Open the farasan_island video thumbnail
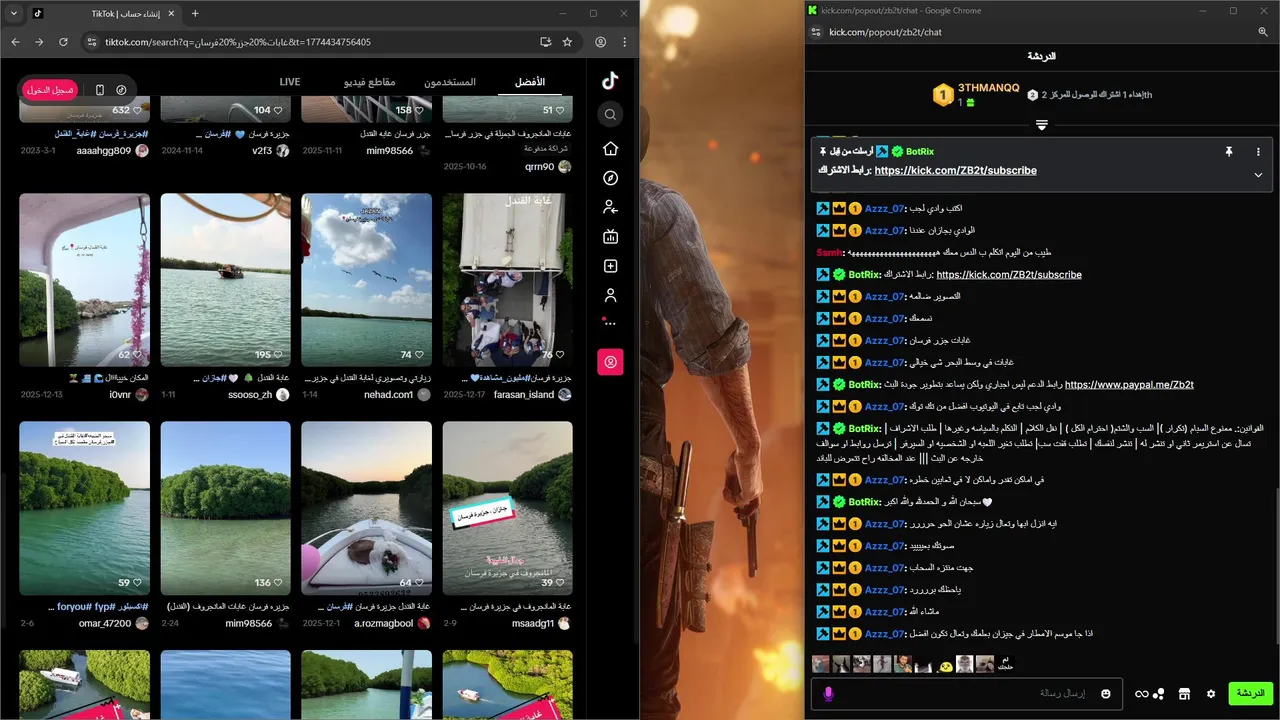The image size is (1280, 720). point(508,280)
